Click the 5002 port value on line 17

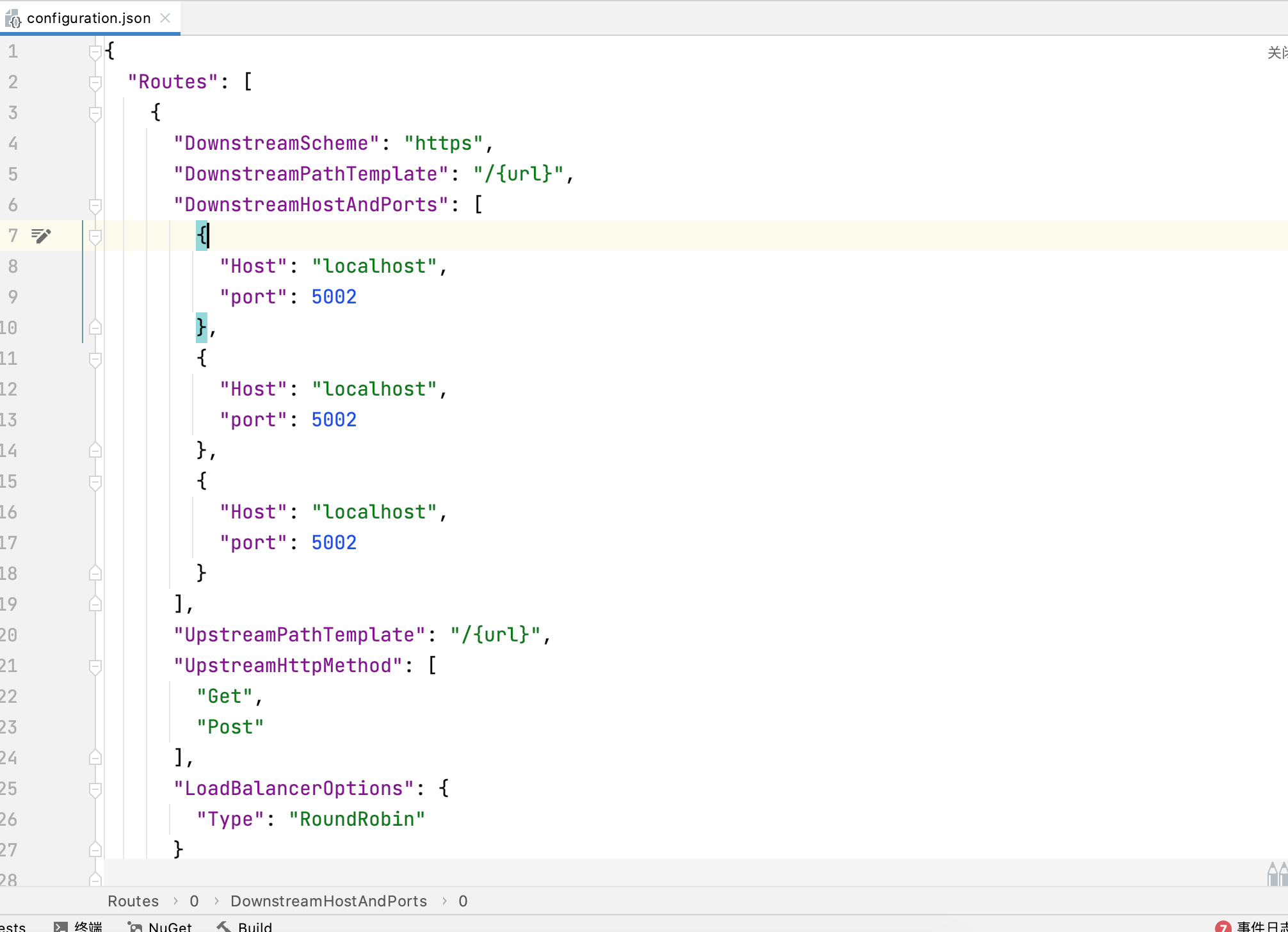pyautogui.click(x=334, y=543)
